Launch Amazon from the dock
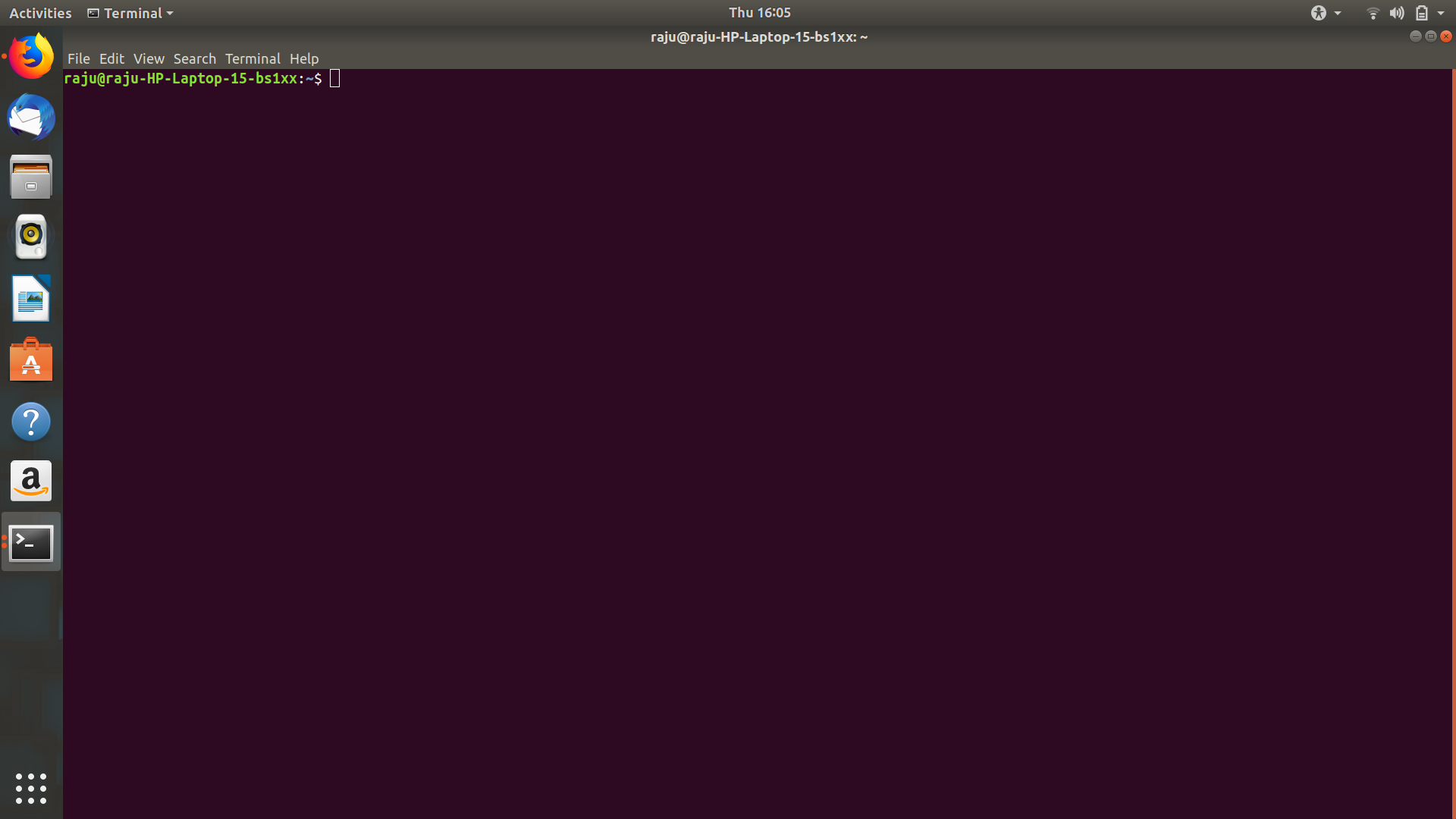Screen dimensions: 1456x819 [x=31, y=481]
